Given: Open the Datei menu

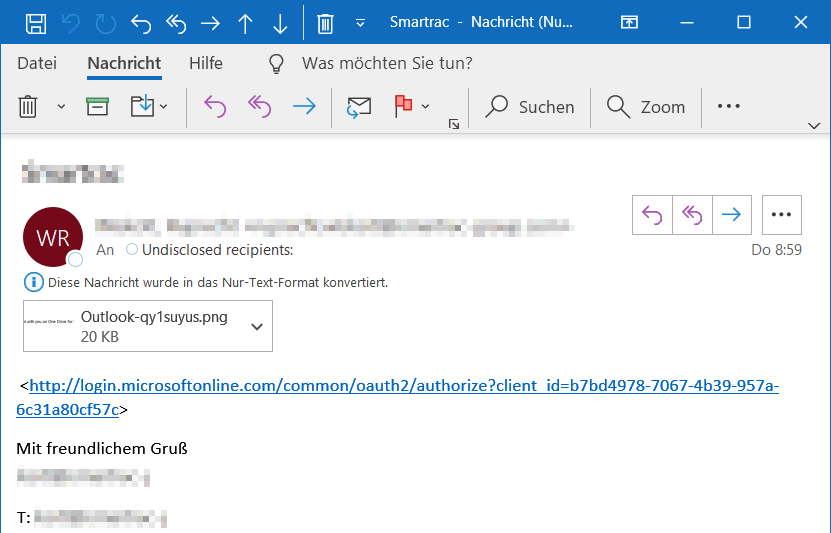Looking at the screenshot, I should (37, 63).
